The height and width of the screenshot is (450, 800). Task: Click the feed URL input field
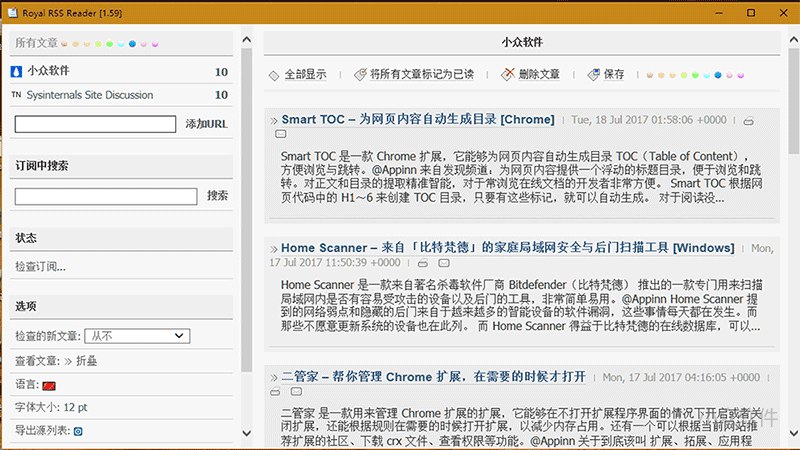point(96,124)
